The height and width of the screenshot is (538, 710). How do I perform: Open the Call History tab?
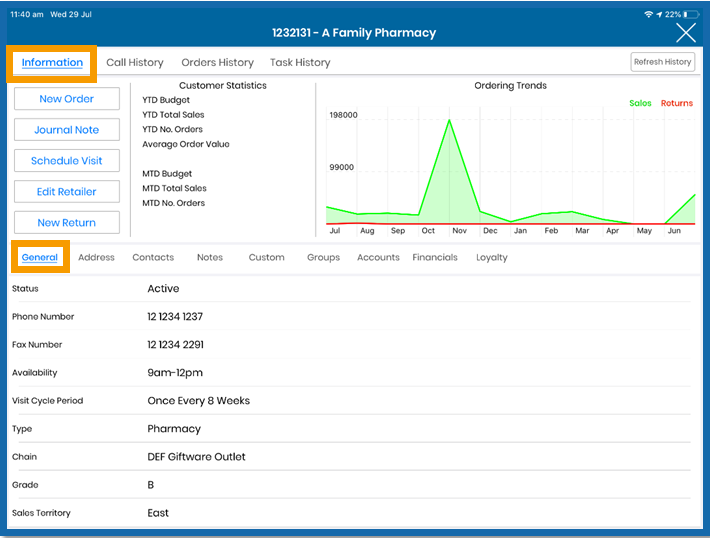(135, 62)
